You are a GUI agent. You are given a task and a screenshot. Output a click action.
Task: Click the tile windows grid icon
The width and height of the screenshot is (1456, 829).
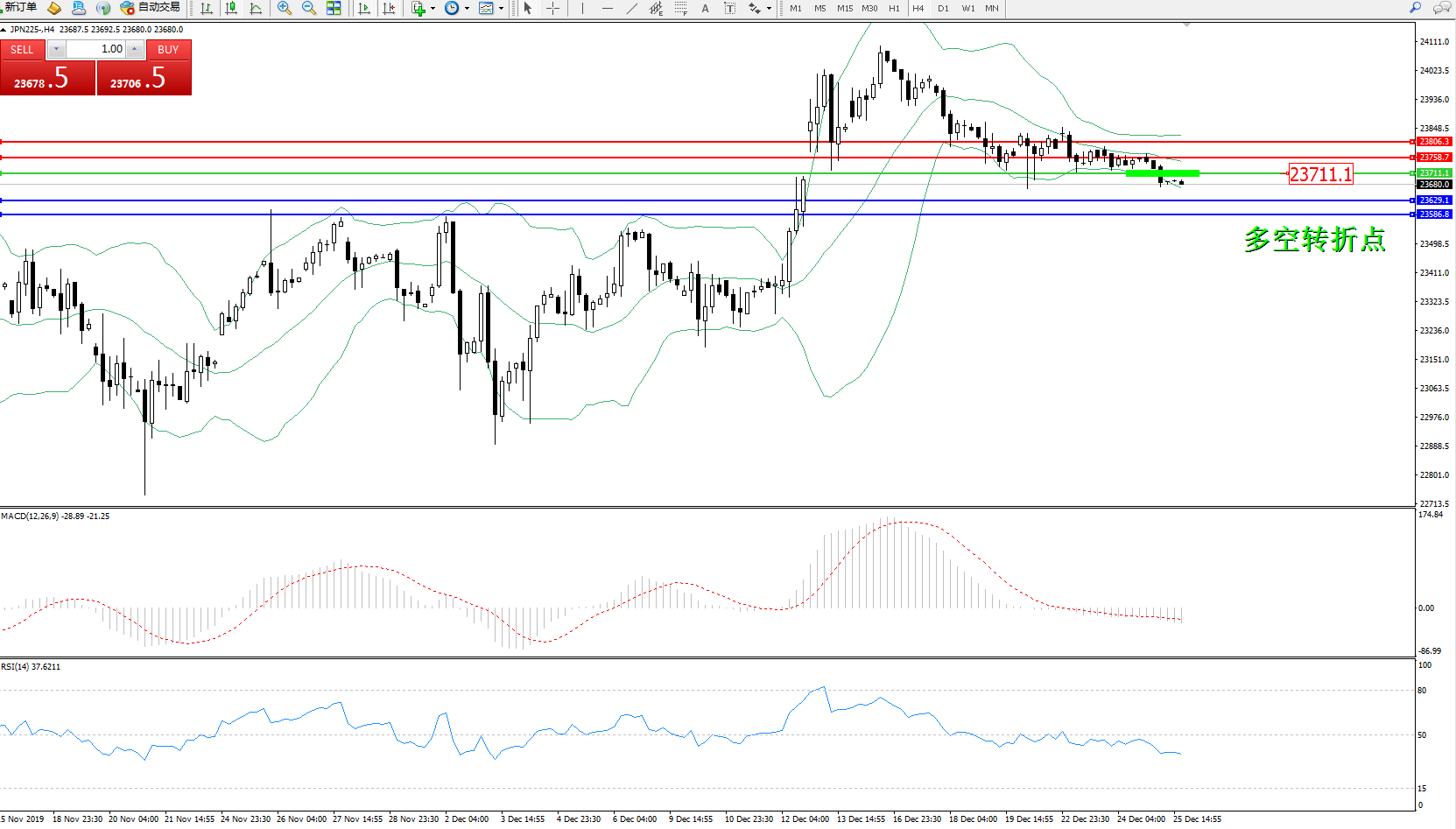tap(334, 8)
